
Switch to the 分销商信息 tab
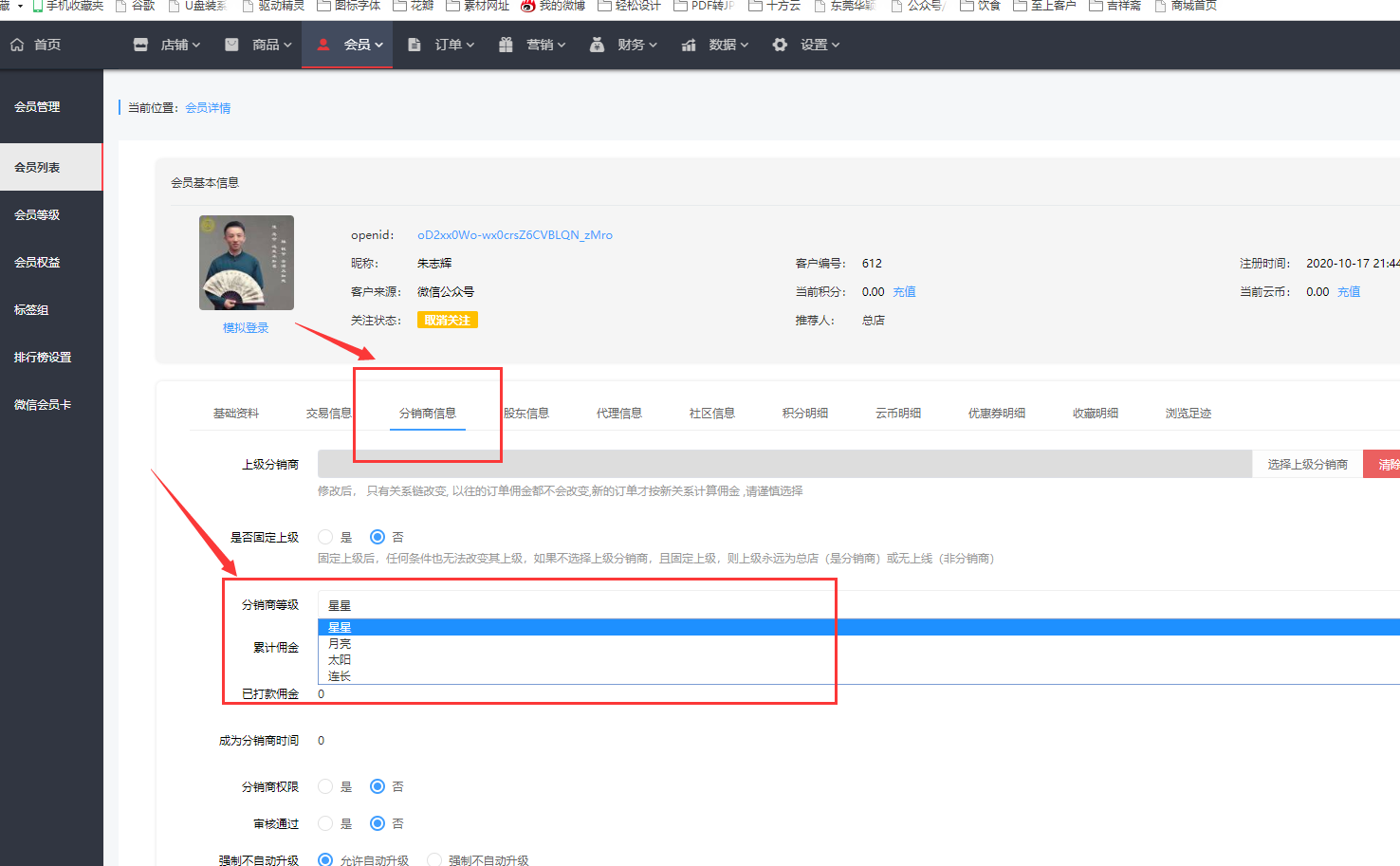click(x=428, y=413)
